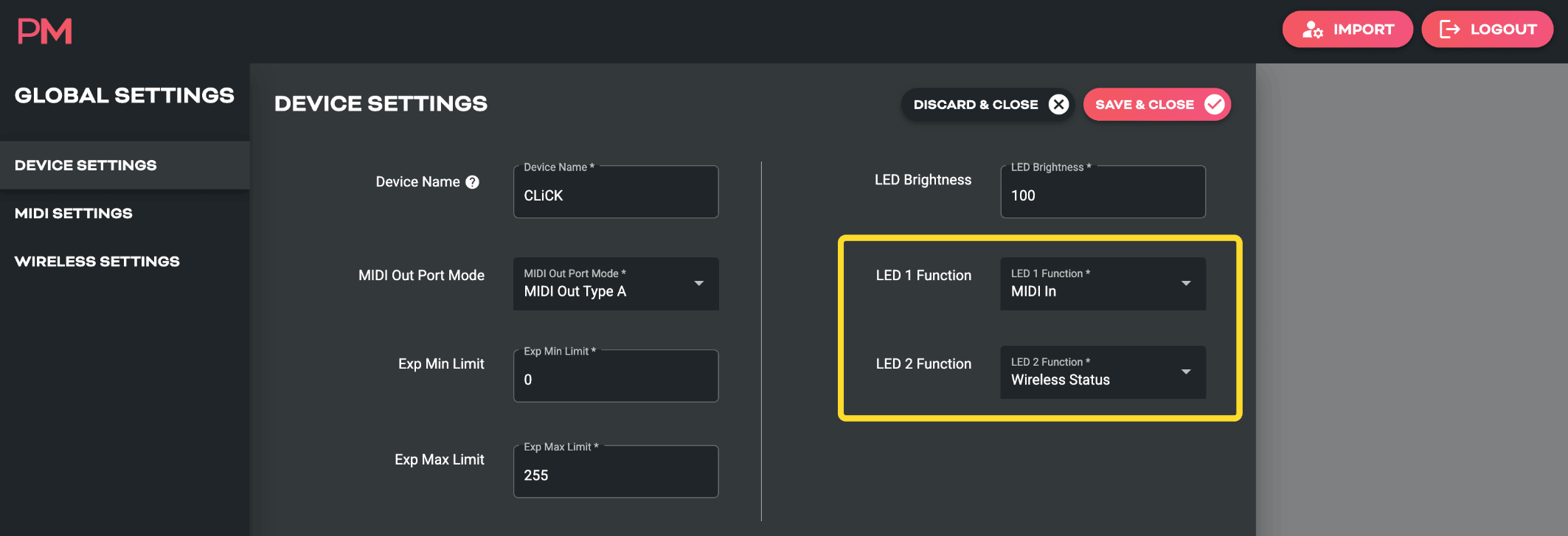Click the "MIDI Out Port Mode" row label
Screen dimensions: 1568x536
(421, 276)
